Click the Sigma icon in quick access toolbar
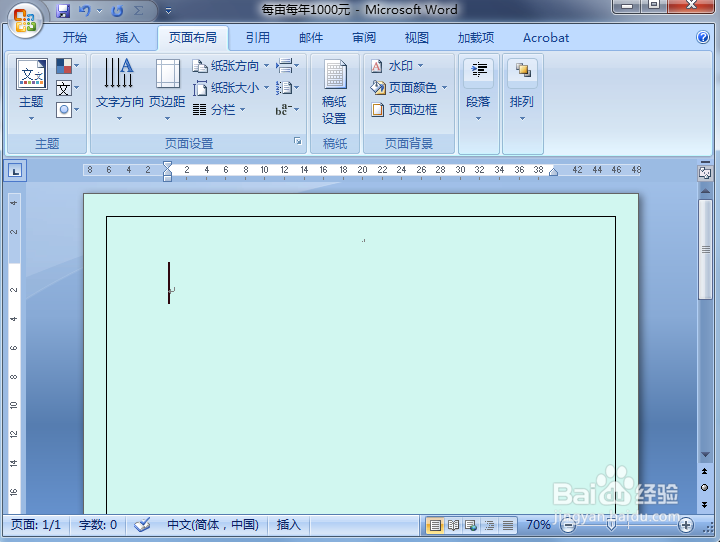This screenshot has width=720, height=542. (138, 10)
